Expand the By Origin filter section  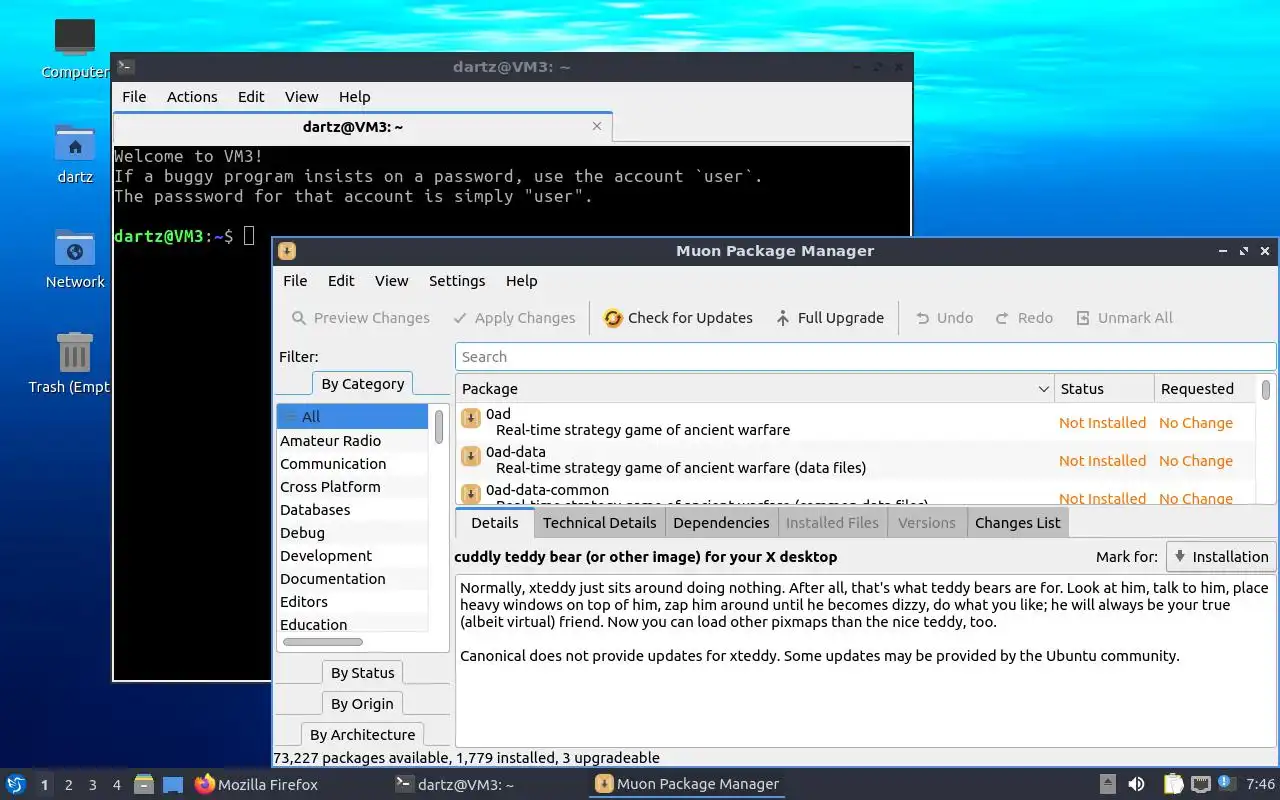[363, 704]
